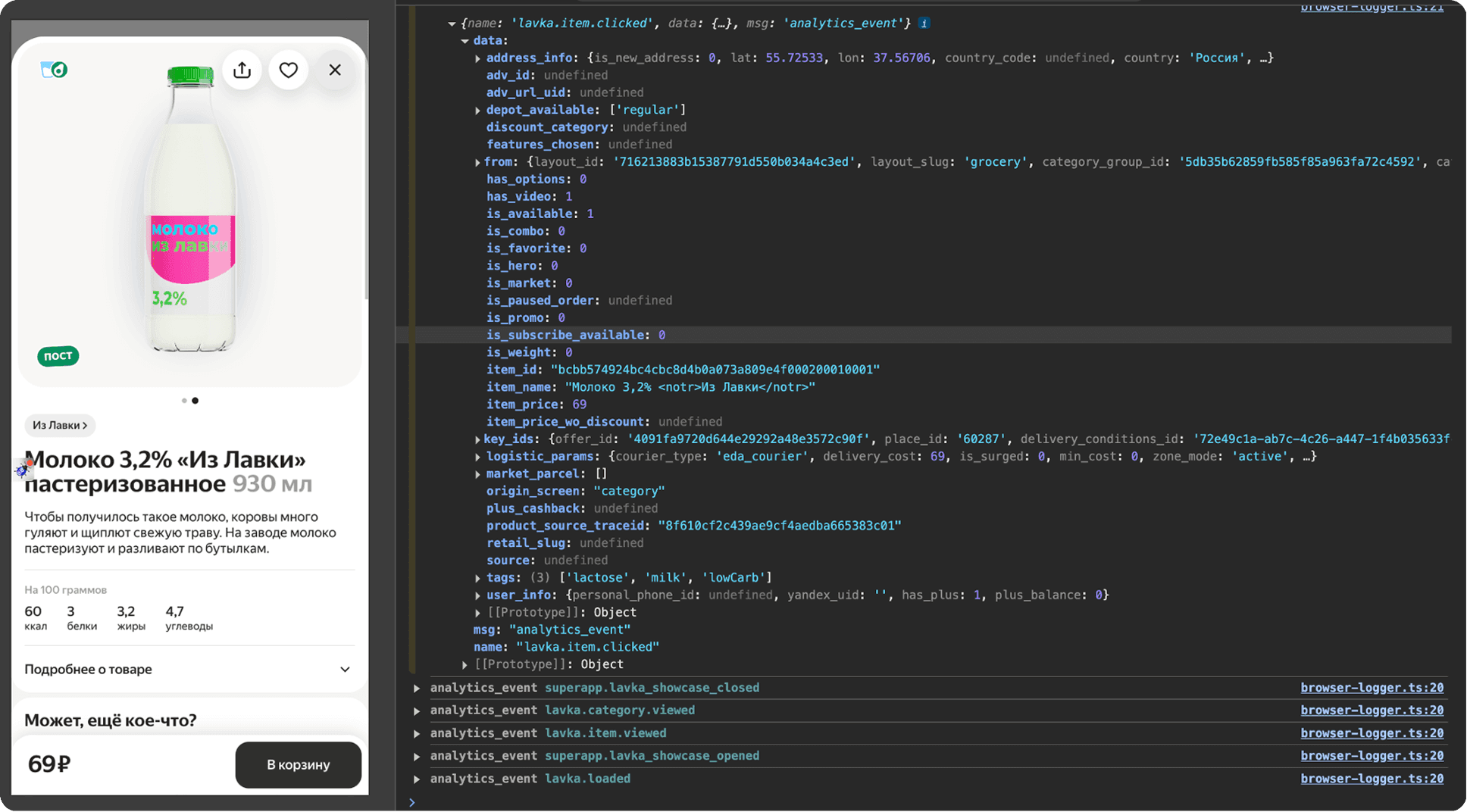Open browser-logger.ts:20 link for showcase_closed
The height and width of the screenshot is (812, 1467).
(1372, 688)
